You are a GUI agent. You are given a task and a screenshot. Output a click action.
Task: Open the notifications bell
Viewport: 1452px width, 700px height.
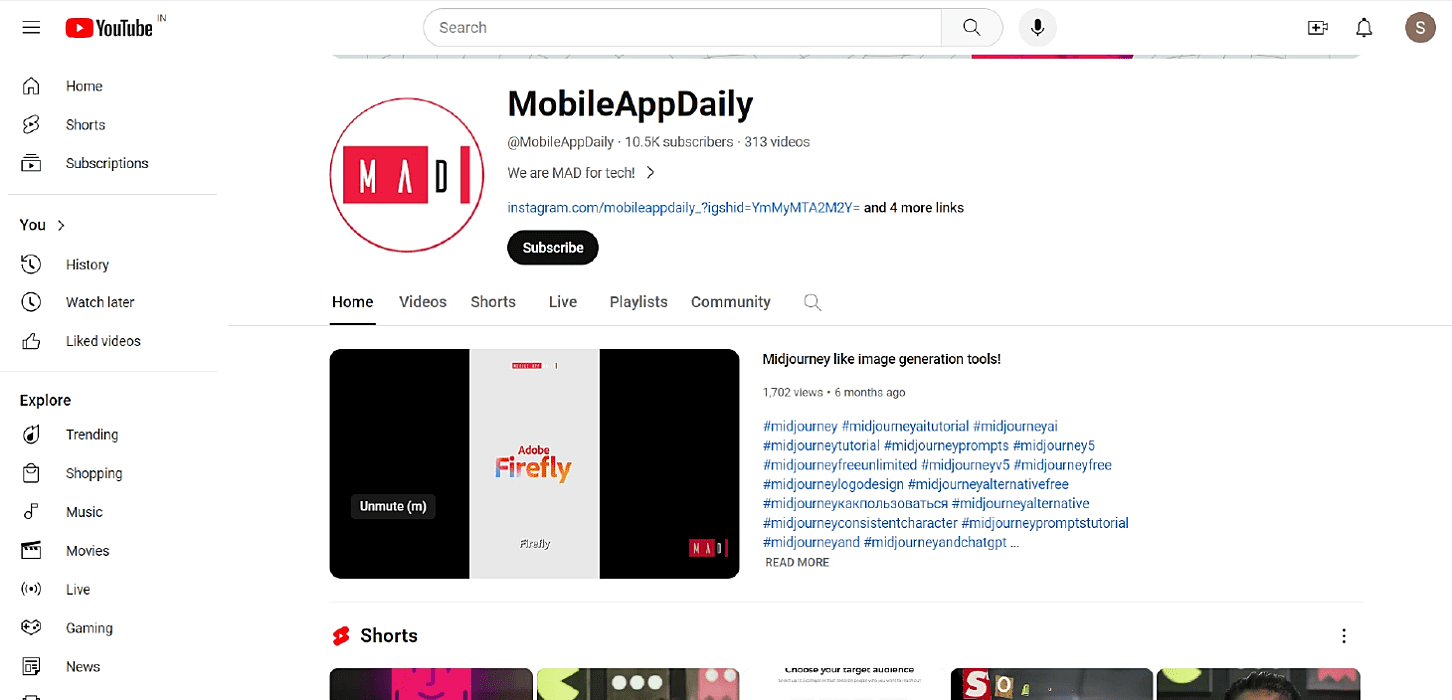pyautogui.click(x=1364, y=28)
